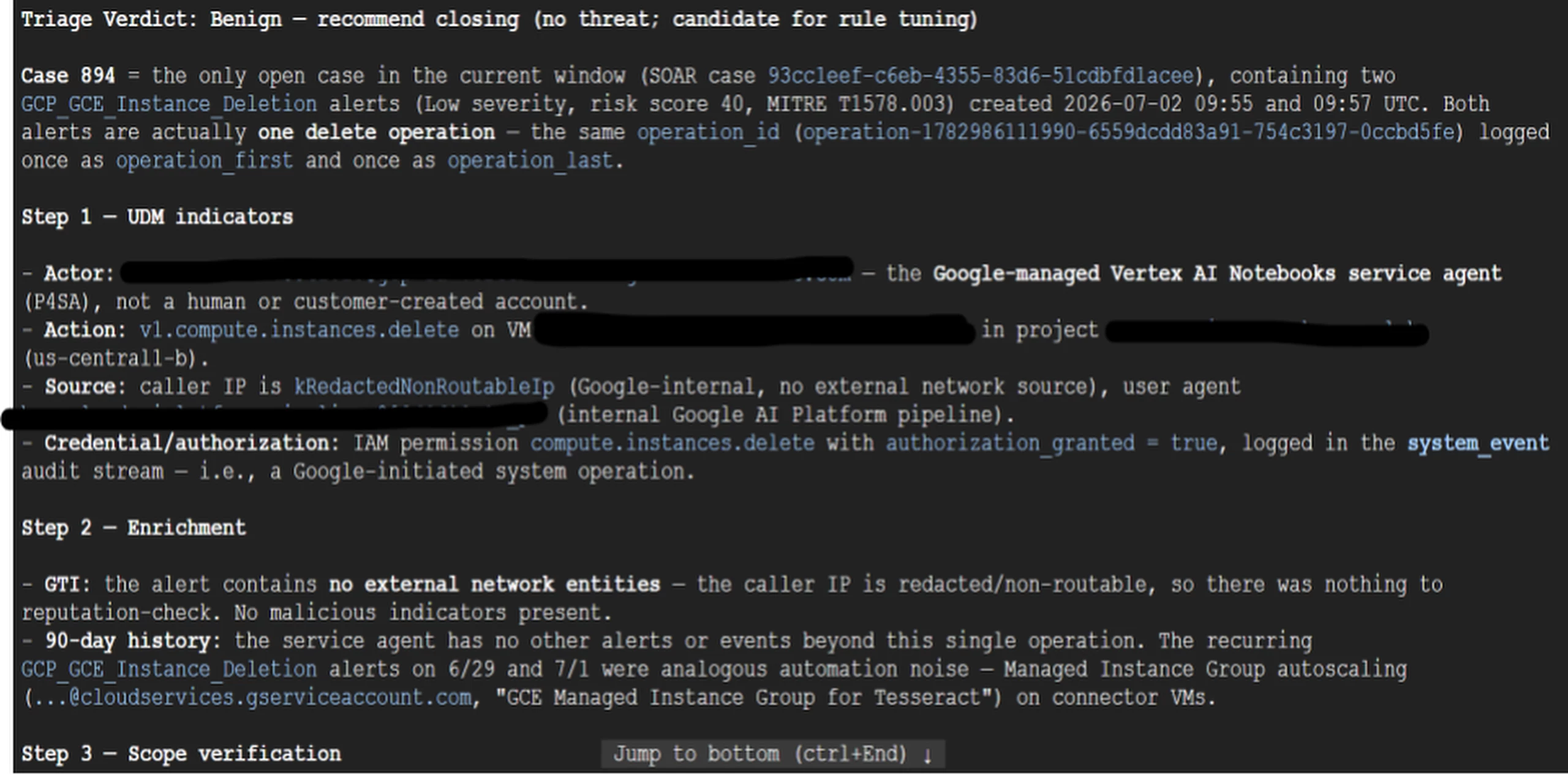
Task: Click the system_event audit stream label
Action: [1478, 443]
